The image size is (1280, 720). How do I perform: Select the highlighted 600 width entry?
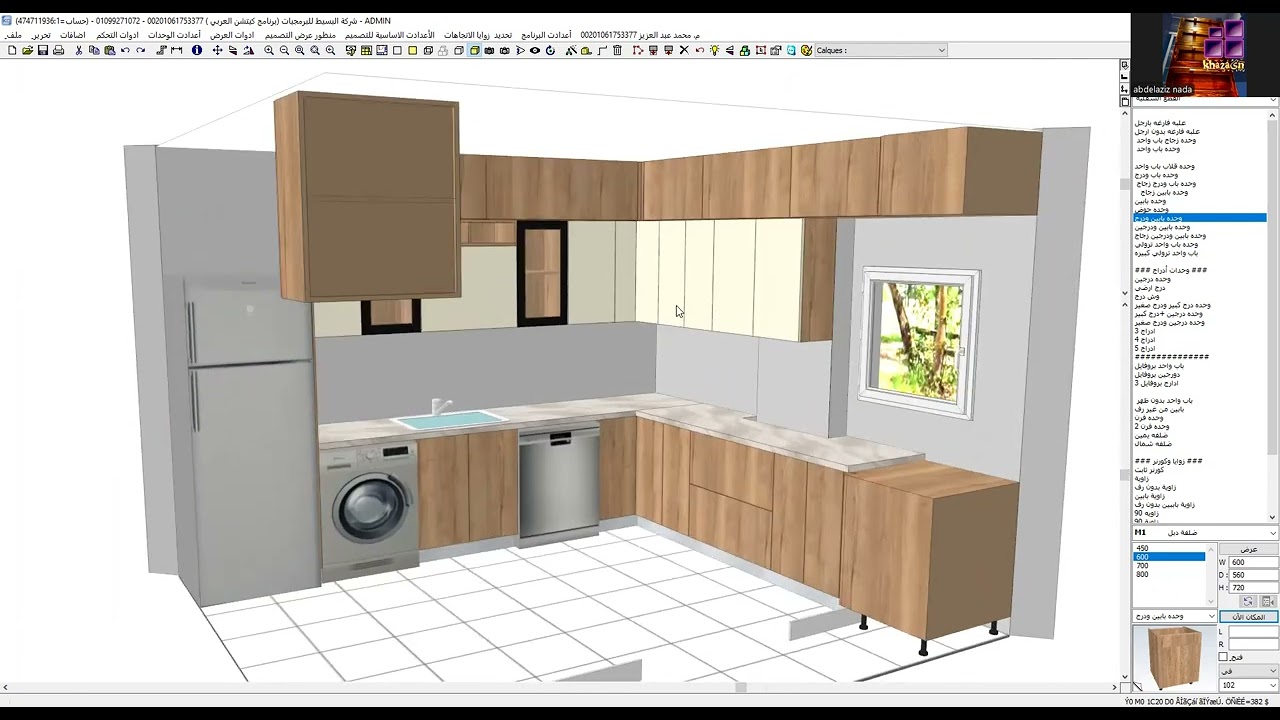coord(1168,557)
